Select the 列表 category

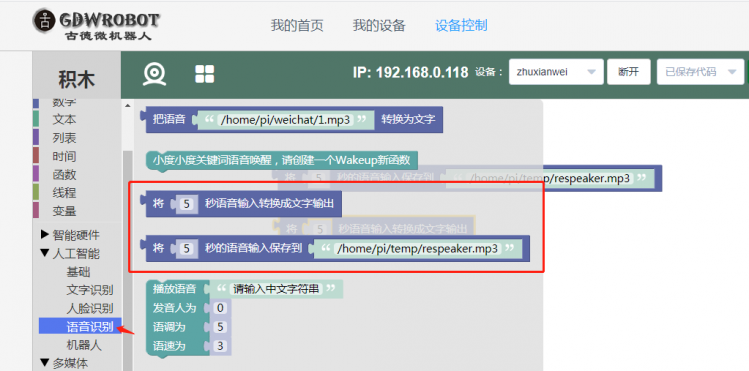[64, 138]
